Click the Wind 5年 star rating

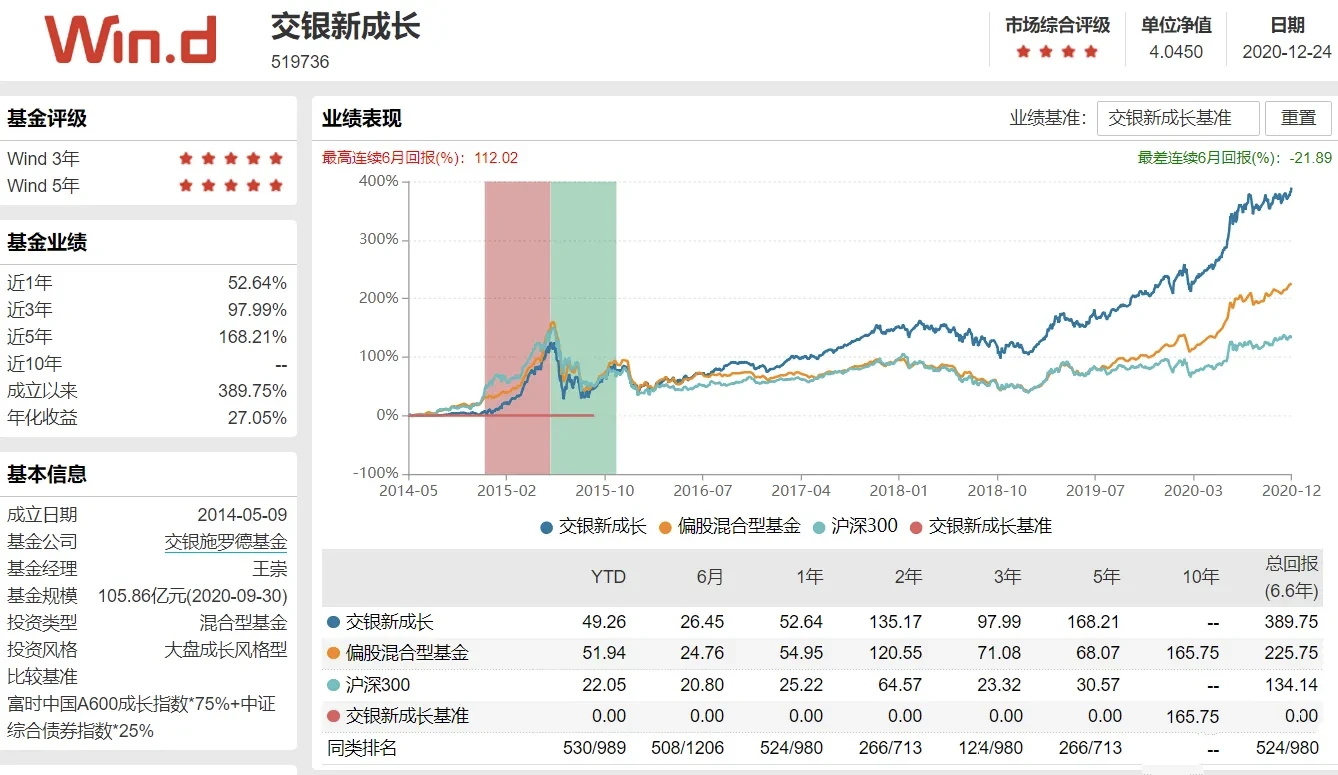click(x=231, y=185)
